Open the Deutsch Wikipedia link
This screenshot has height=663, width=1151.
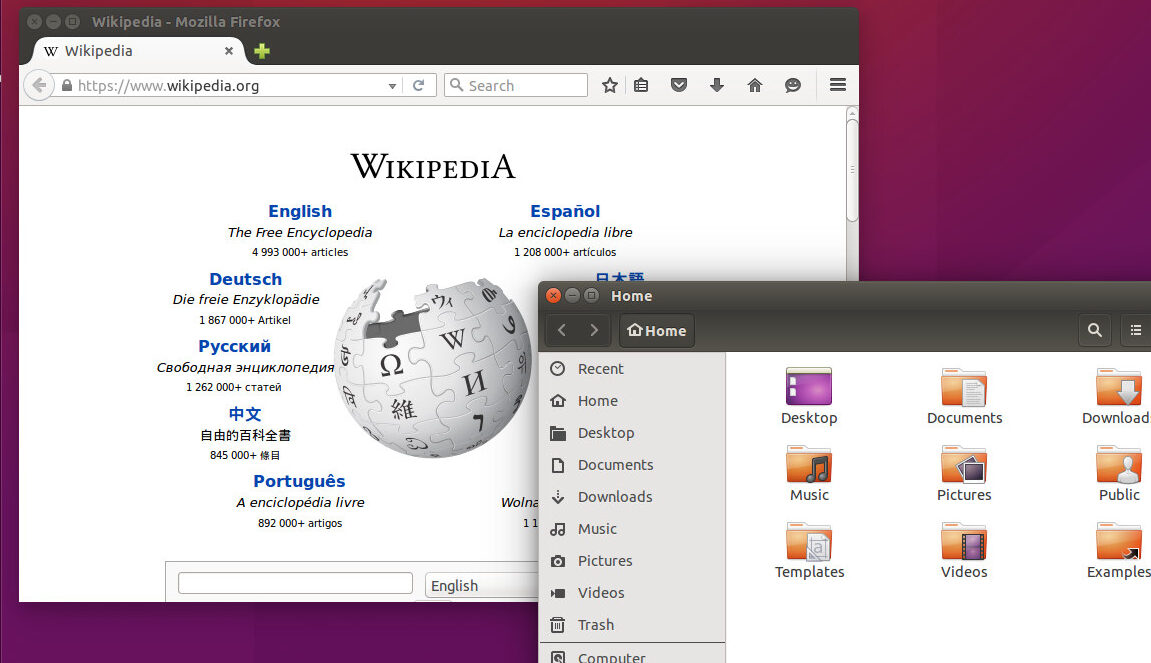point(246,279)
